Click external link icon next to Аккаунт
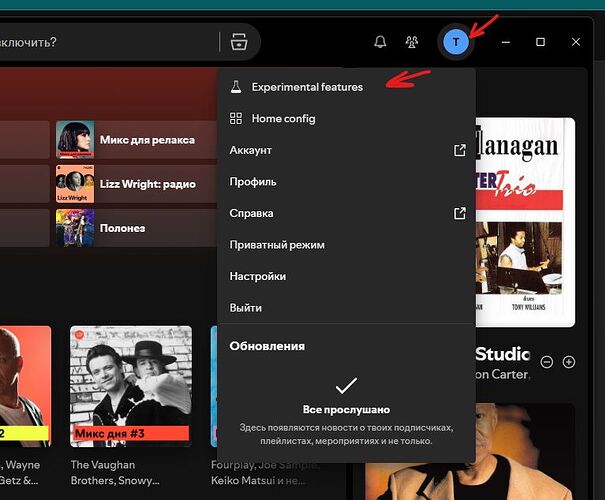This screenshot has width=605, height=500. 460,150
